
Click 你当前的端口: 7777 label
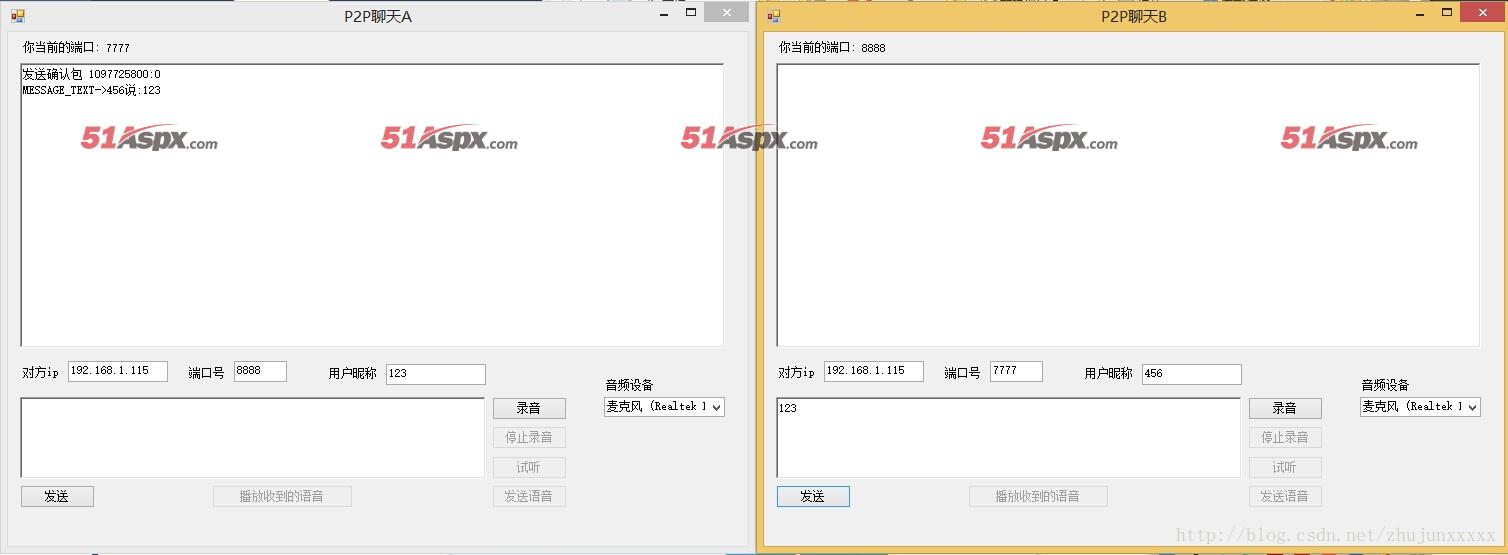click(x=77, y=47)
